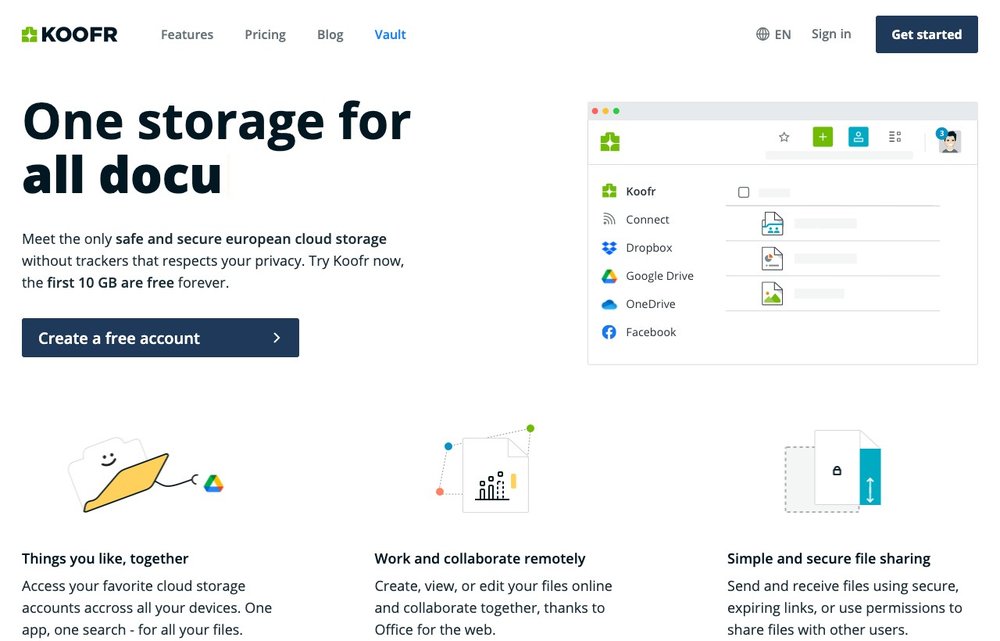The image size is (1000, 641).
Task: Click the list view toggle icon
Action: pyautogui.click(x=895, y=136)
